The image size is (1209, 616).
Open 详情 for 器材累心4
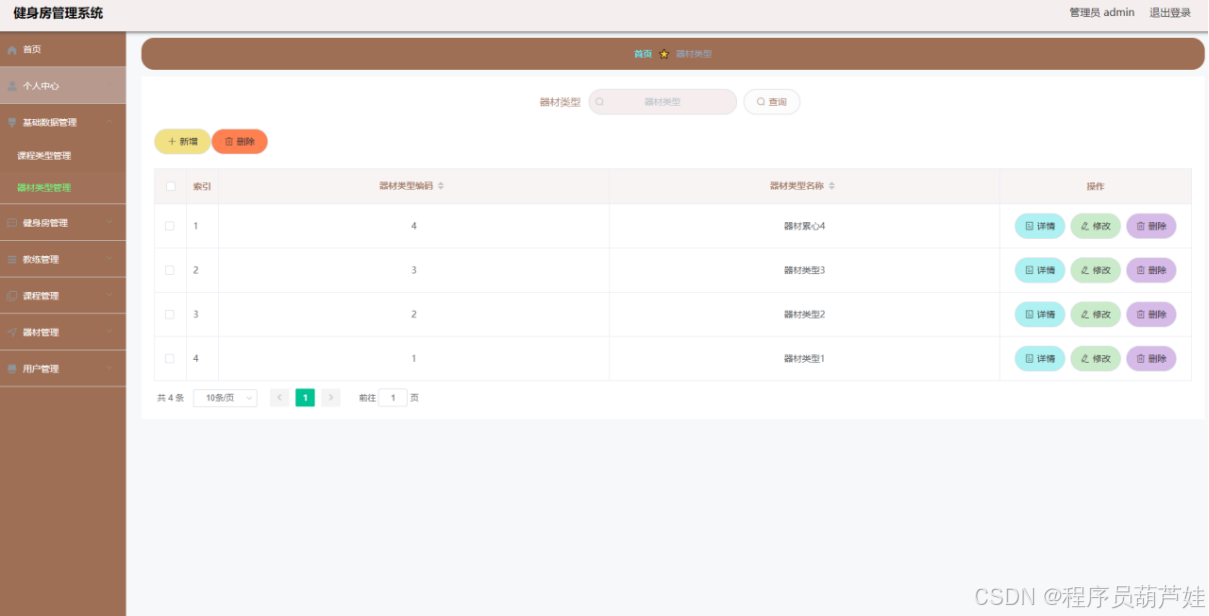(x=1040, y=226)
